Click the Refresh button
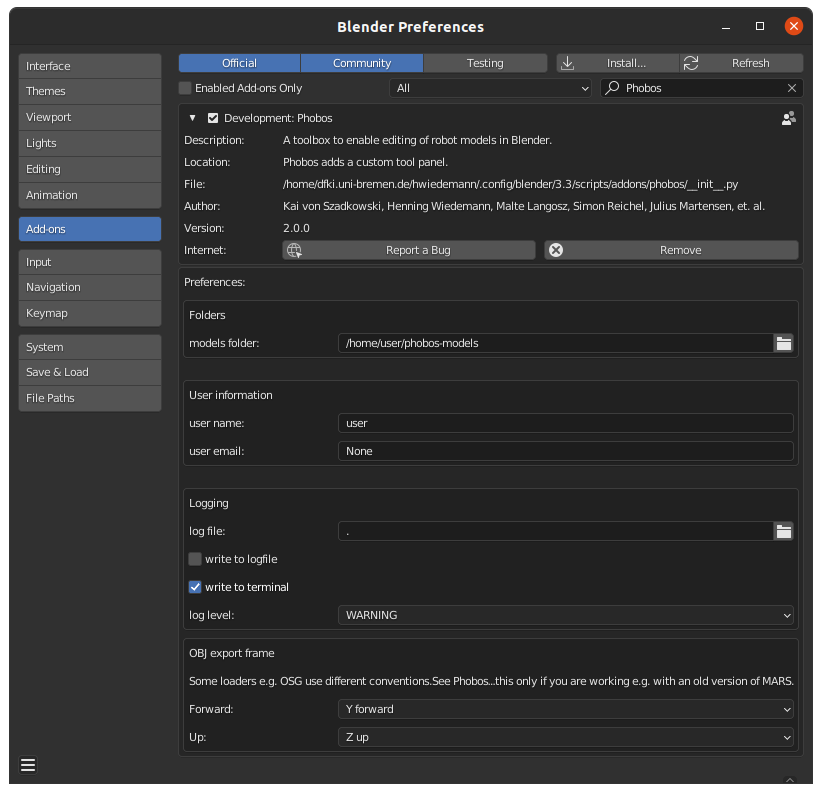This screenshot has height=793, width=822. click(x=741, y=63)
